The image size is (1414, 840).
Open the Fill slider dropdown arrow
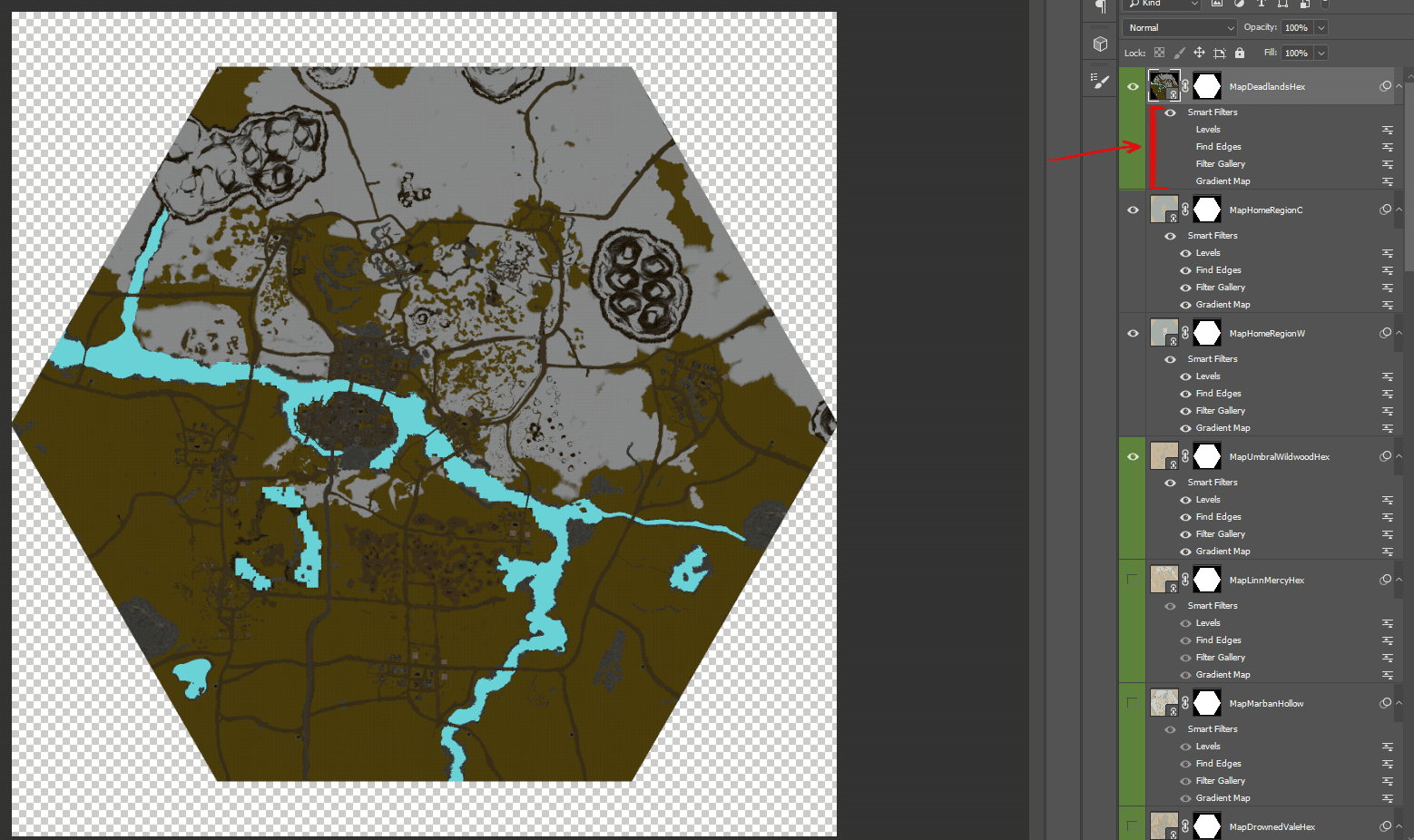[x=1321, y=53]
